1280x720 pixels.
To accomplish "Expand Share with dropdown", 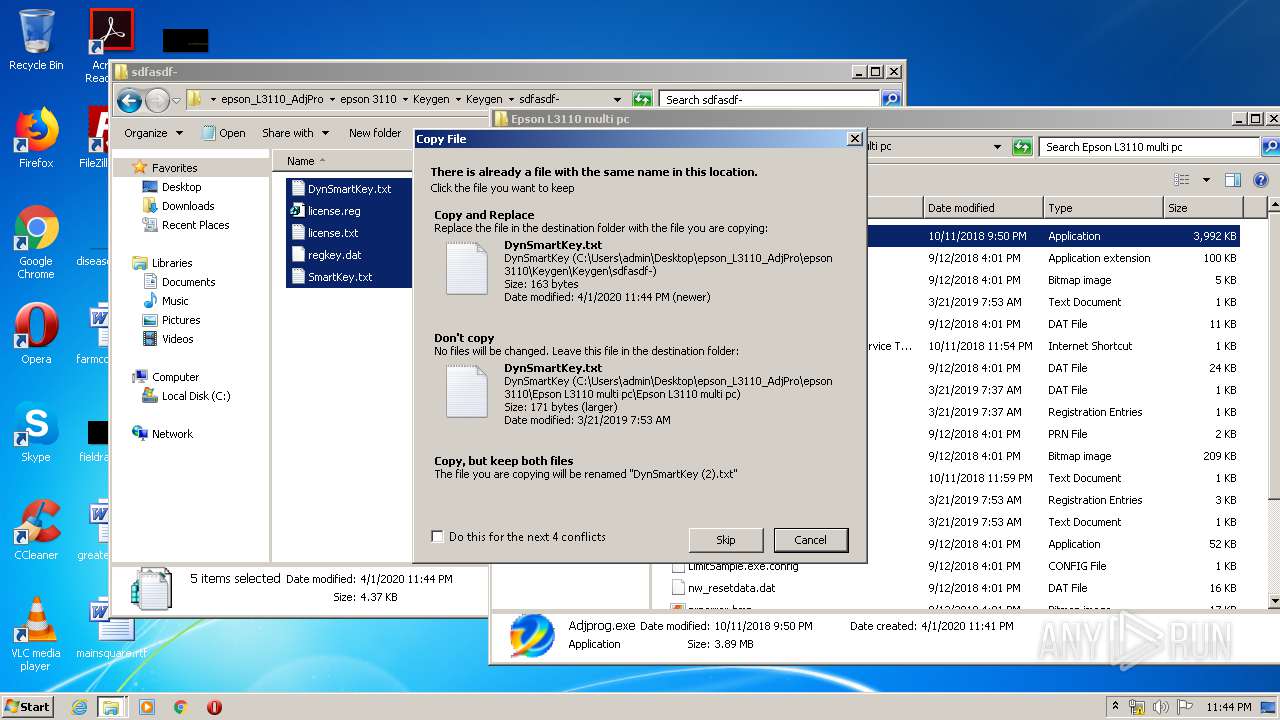I will [295, 133].
